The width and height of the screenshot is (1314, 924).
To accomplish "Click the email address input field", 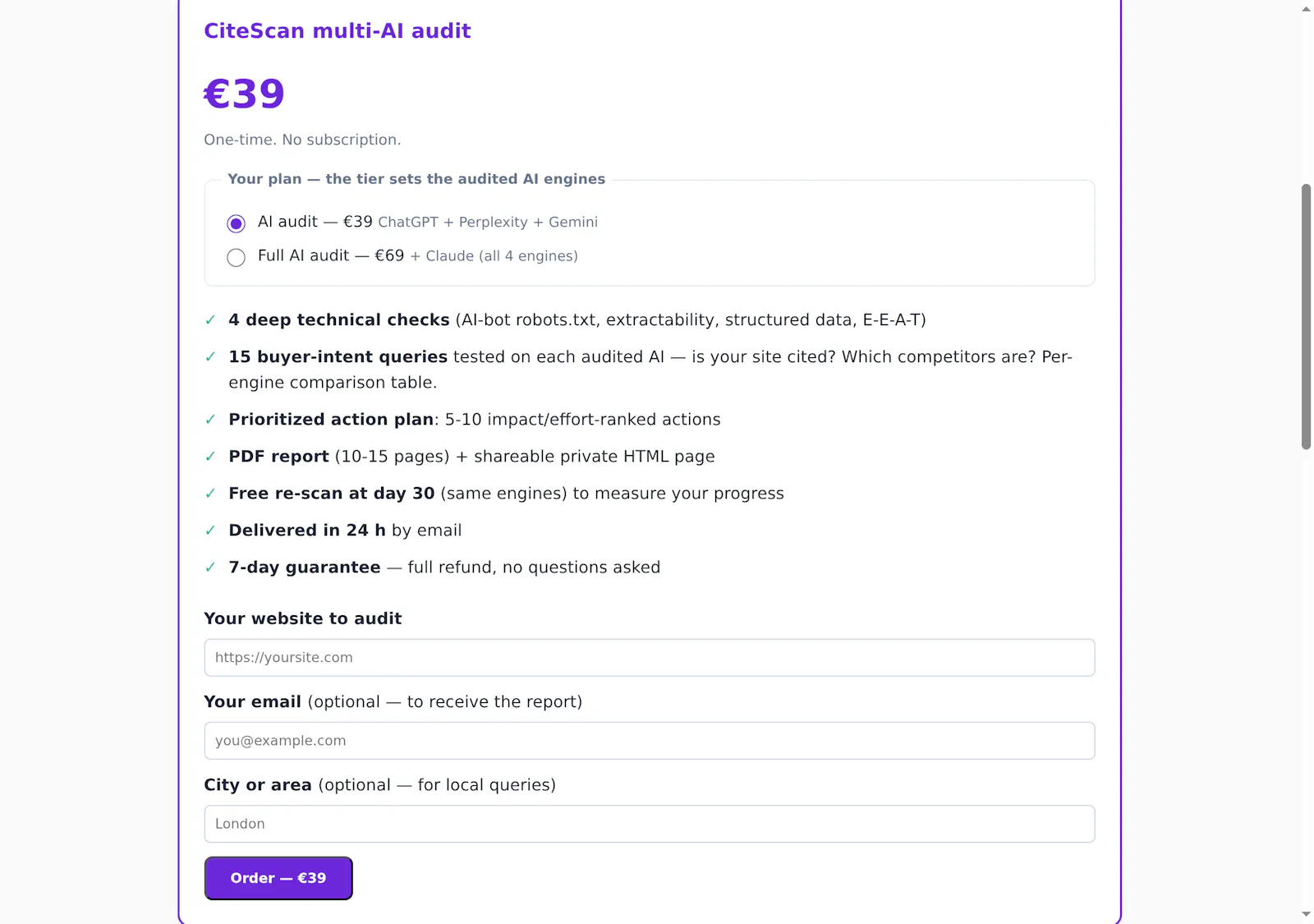I will (x=650, y=741).
